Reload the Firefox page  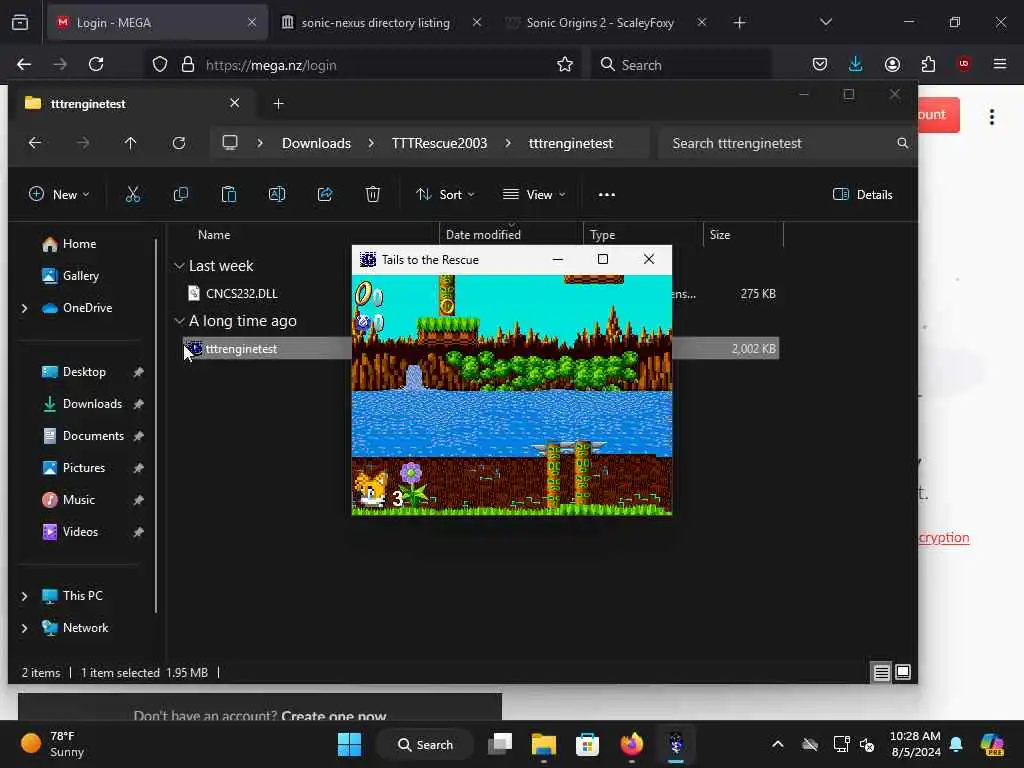(96, 64)
